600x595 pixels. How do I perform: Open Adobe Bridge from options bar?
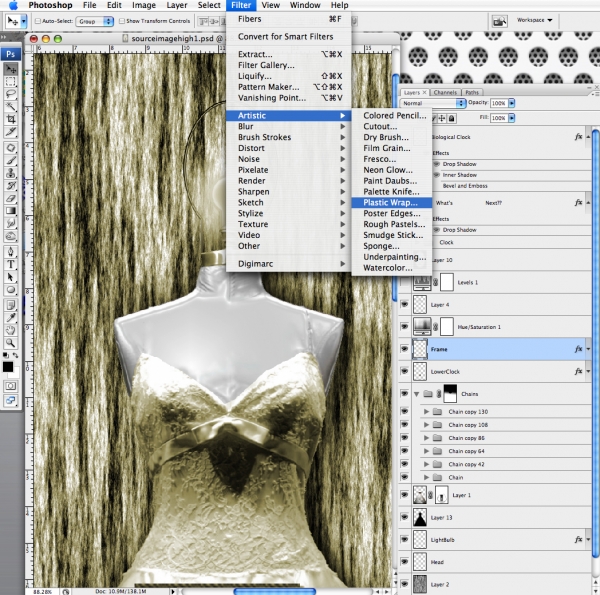tap(499, 21)
